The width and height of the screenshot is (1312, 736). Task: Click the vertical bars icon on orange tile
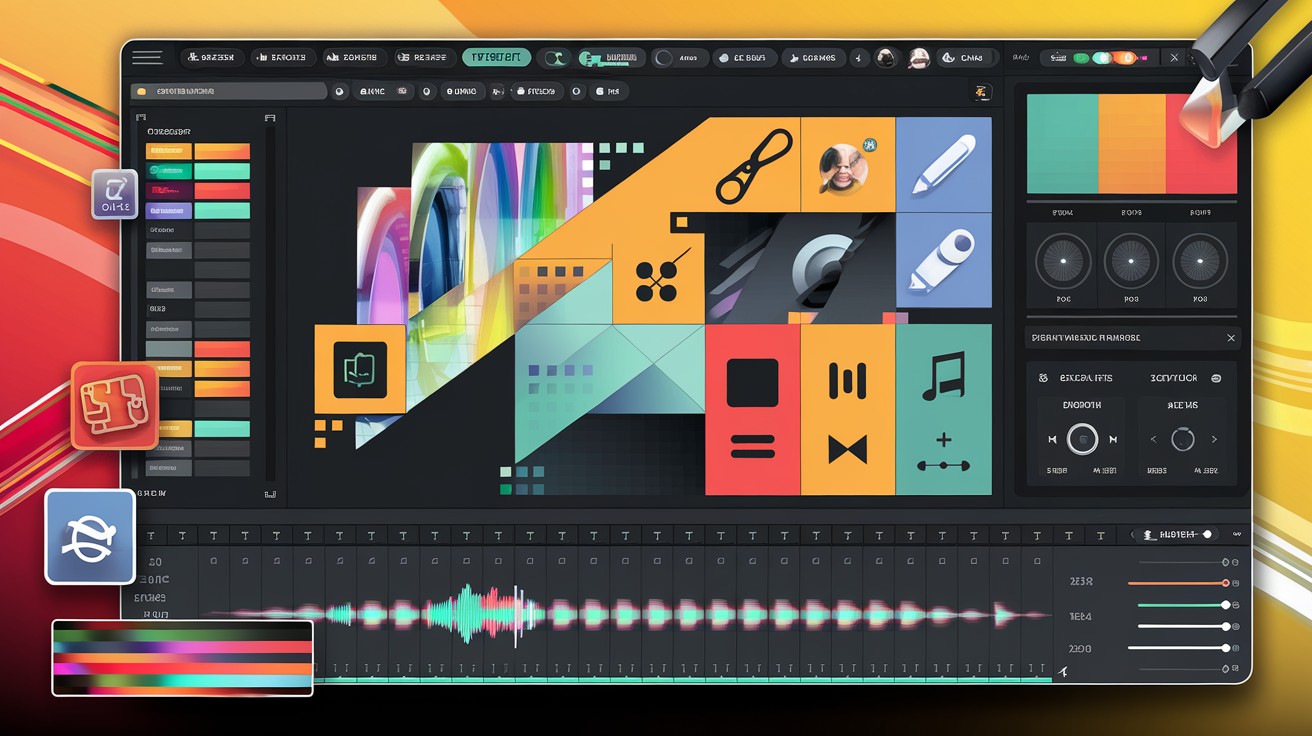click(847, 380)
